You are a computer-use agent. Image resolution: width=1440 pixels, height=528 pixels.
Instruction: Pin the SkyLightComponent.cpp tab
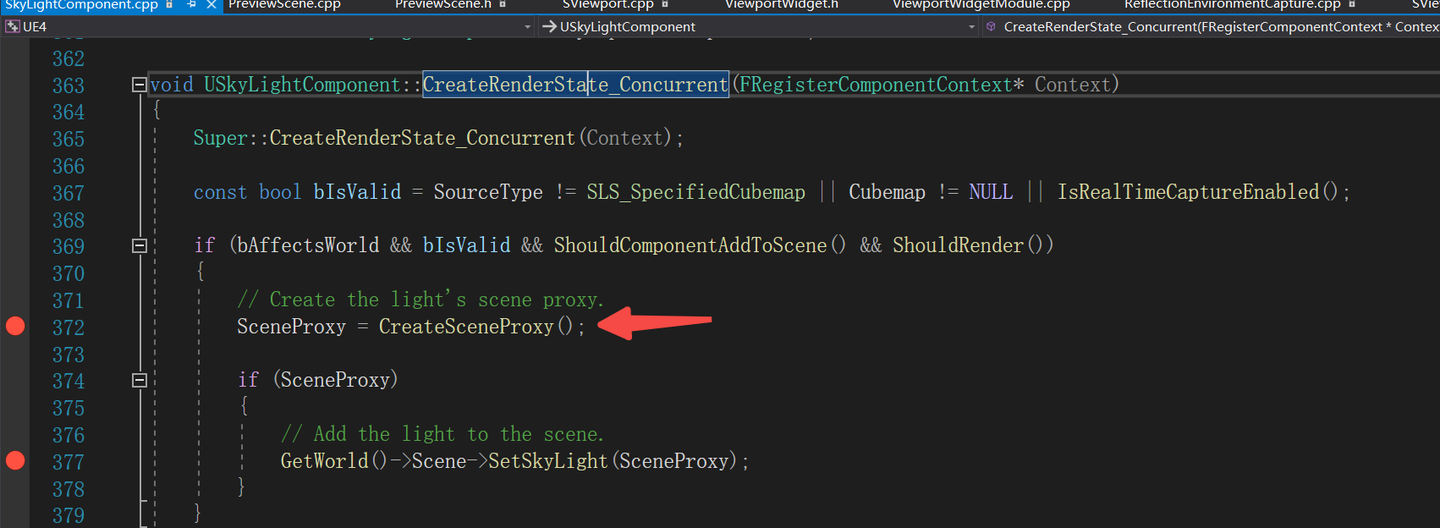pos(191,5)
